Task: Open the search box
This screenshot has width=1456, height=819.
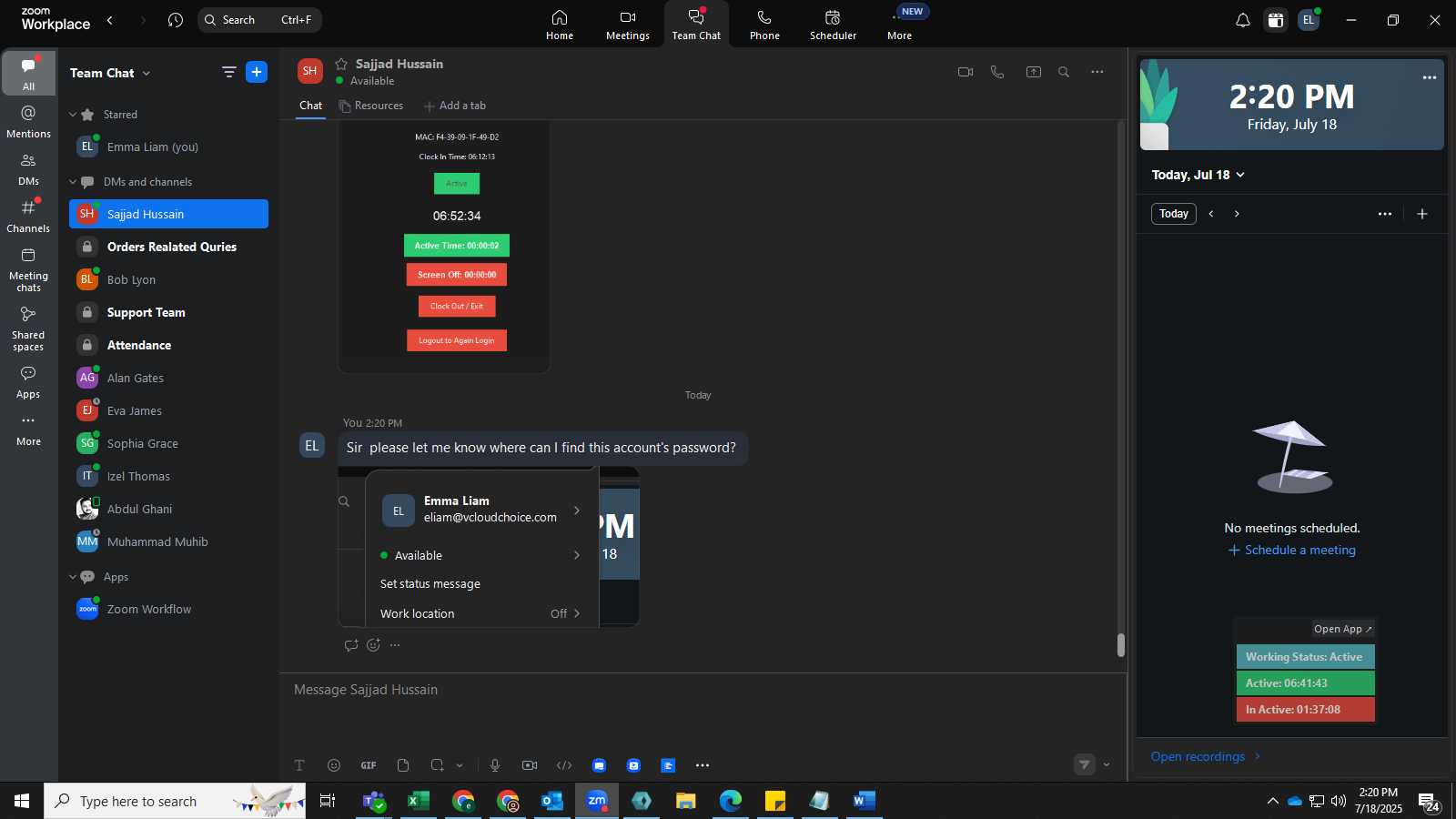Action: pyautogui.click(x=259, y=20)
